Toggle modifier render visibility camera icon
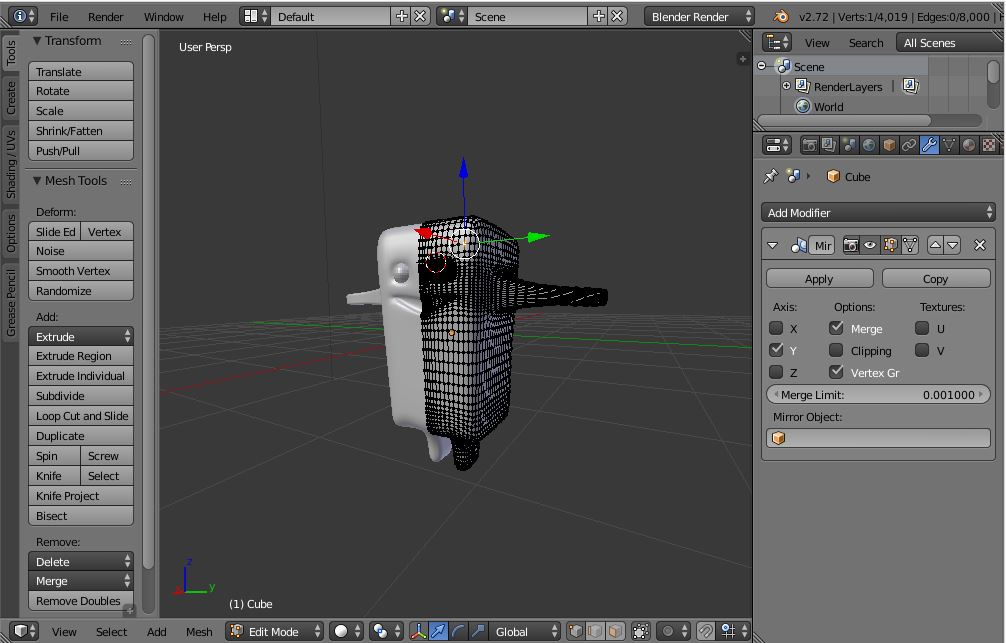 [x=851, y=245]
